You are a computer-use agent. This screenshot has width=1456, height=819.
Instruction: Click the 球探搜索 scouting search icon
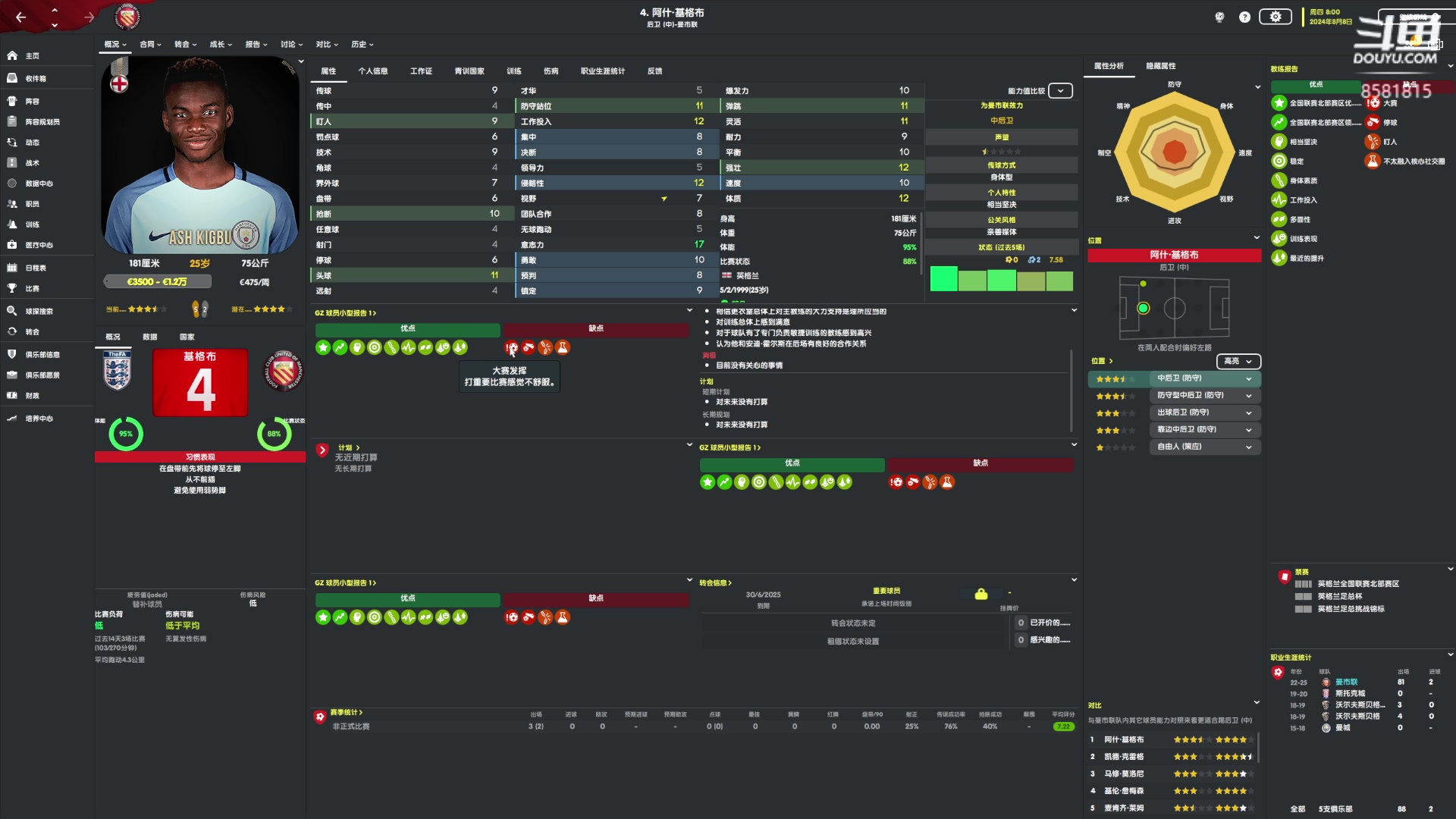tap(12, 311)
